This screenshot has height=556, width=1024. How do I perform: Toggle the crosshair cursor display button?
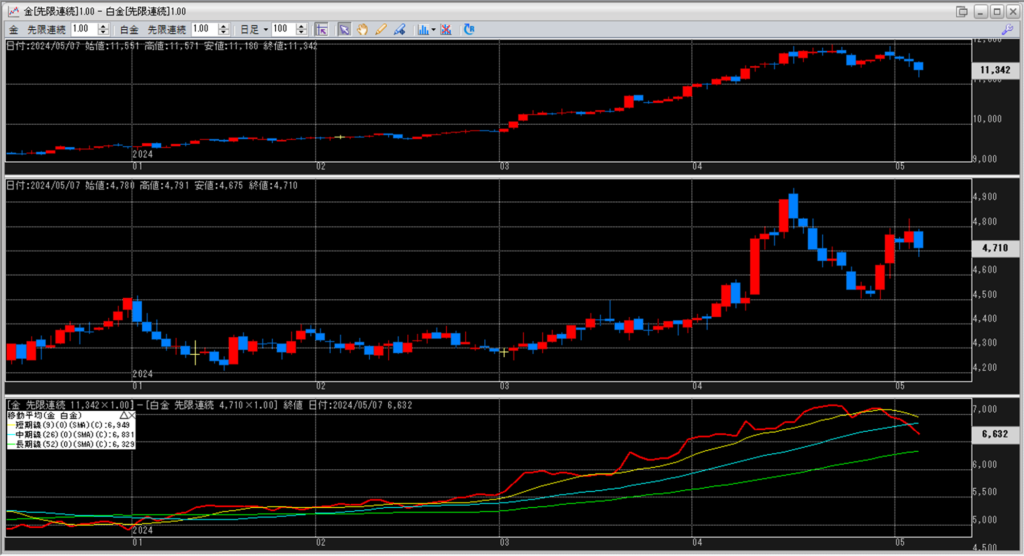[321, 30]
